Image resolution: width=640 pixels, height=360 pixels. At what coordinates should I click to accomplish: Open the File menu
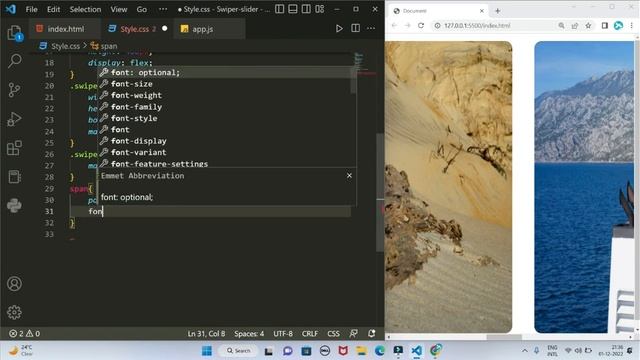pyautogui.click(x=31, y=9)
